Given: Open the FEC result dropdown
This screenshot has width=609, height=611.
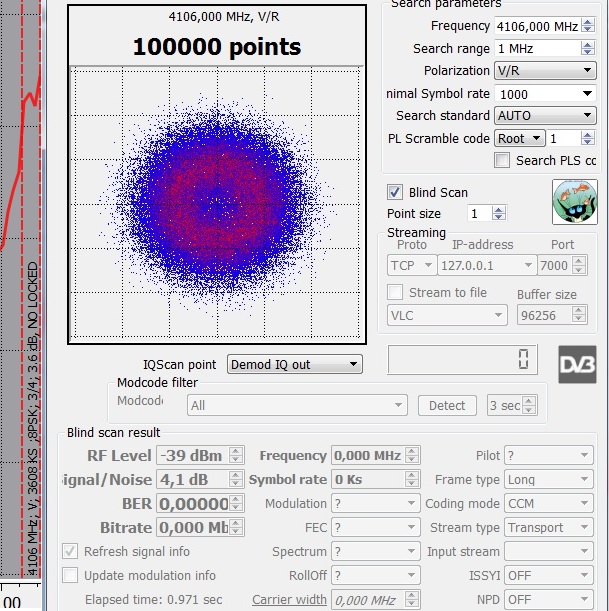Looking at the screenshot, I should [x=376, y=527].
